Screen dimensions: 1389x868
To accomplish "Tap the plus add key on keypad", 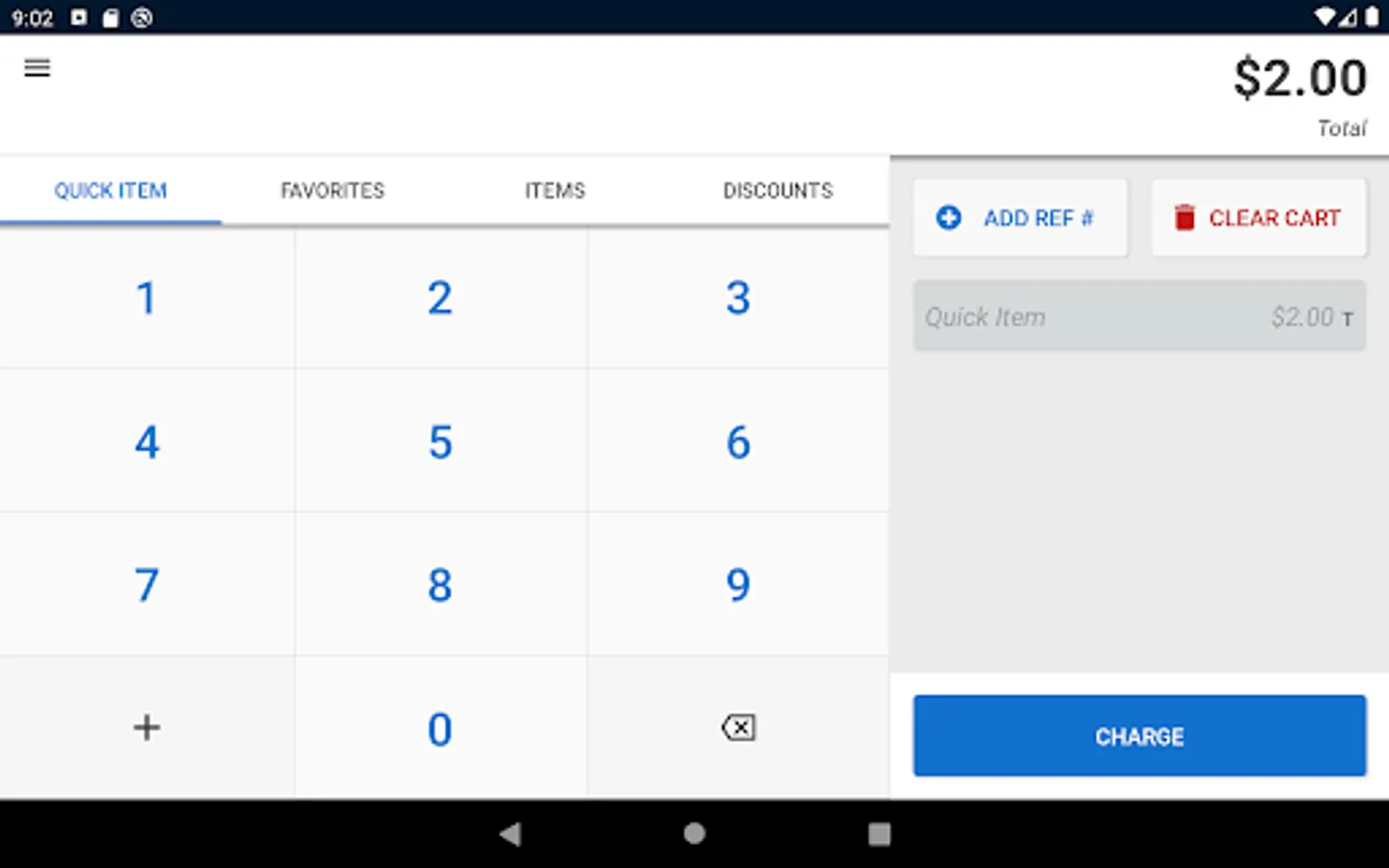I will [x=147, y=727].
